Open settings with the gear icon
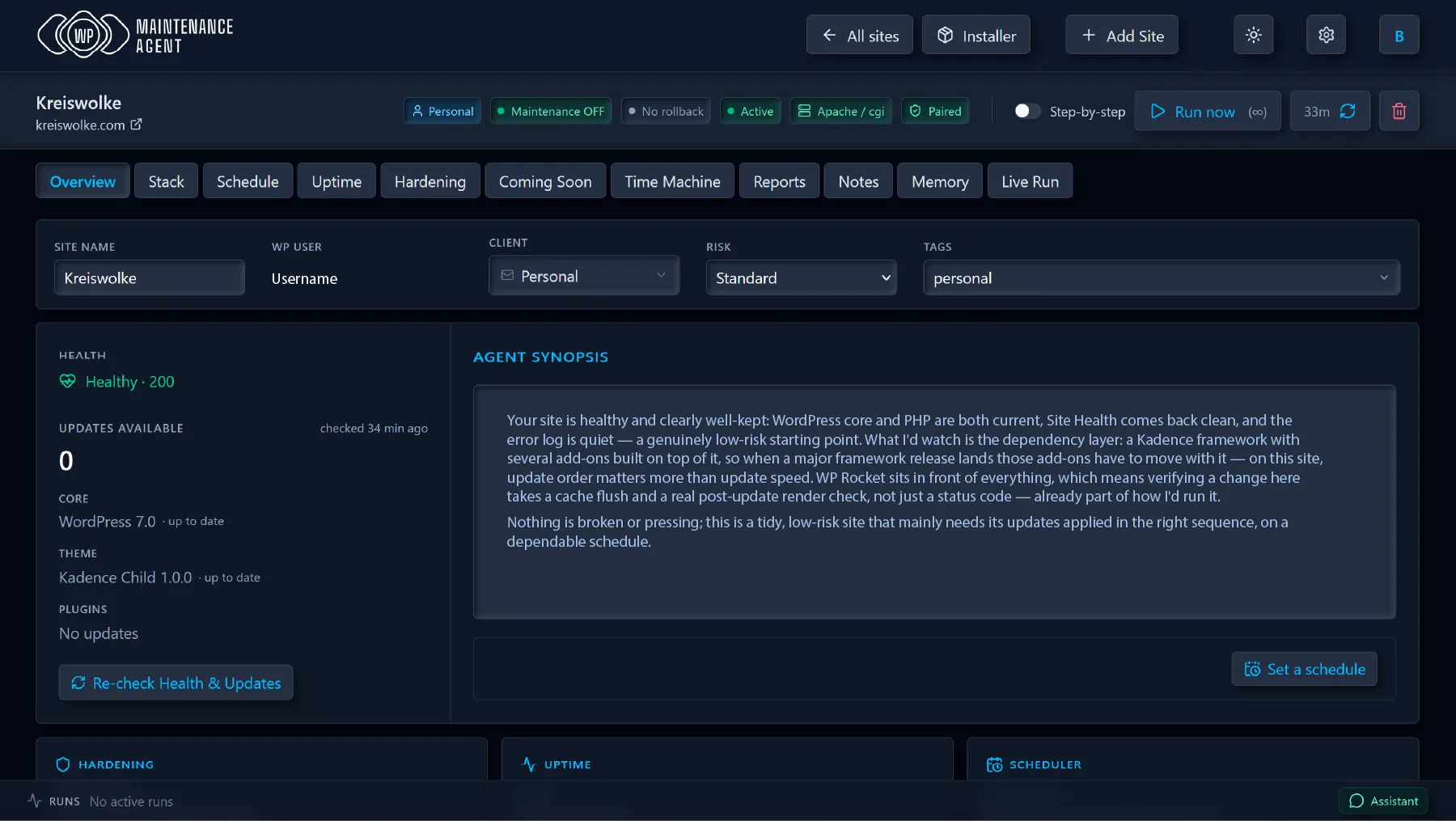Viewport: 1456px width, 821px height. [1326, 35]
